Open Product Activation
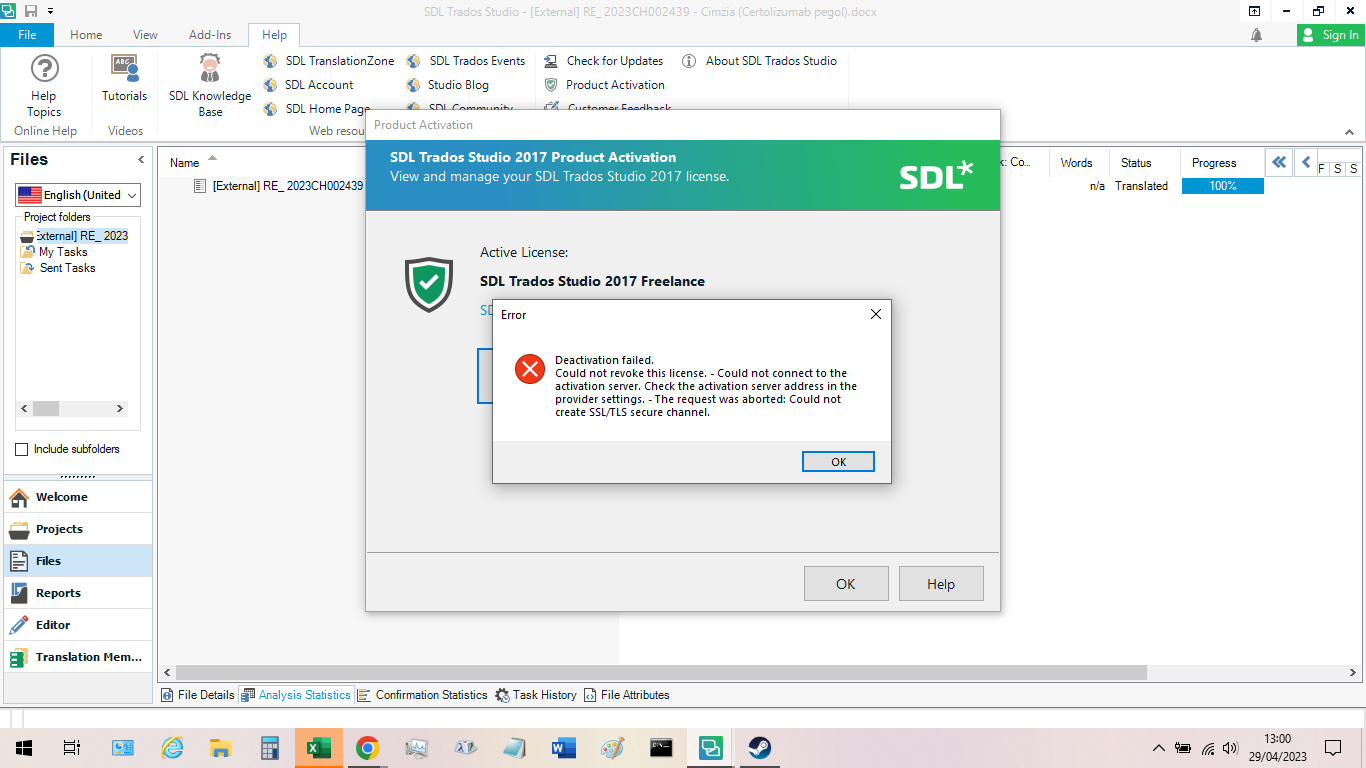1366x768 pixels. point(613,85)
